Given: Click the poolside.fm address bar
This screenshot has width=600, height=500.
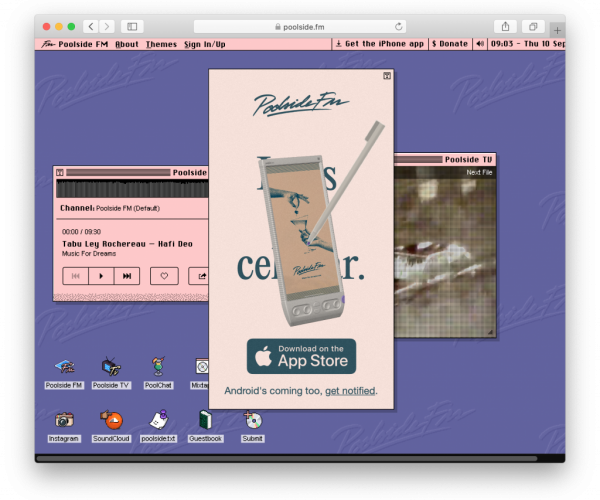Looking at the screenshot, I should (x=300, y=27).
